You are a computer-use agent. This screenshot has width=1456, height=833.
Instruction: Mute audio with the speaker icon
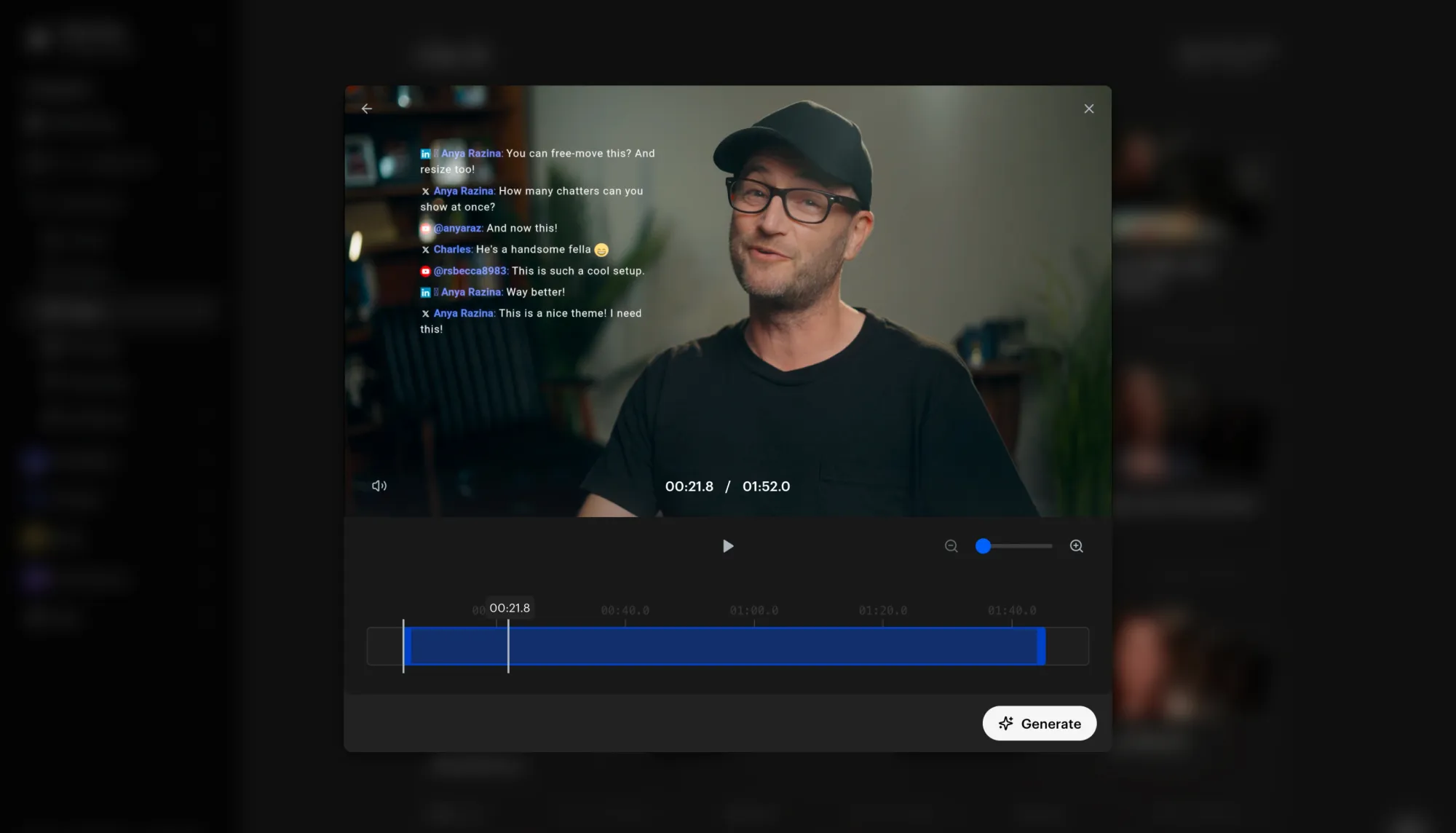coord(379,486)
